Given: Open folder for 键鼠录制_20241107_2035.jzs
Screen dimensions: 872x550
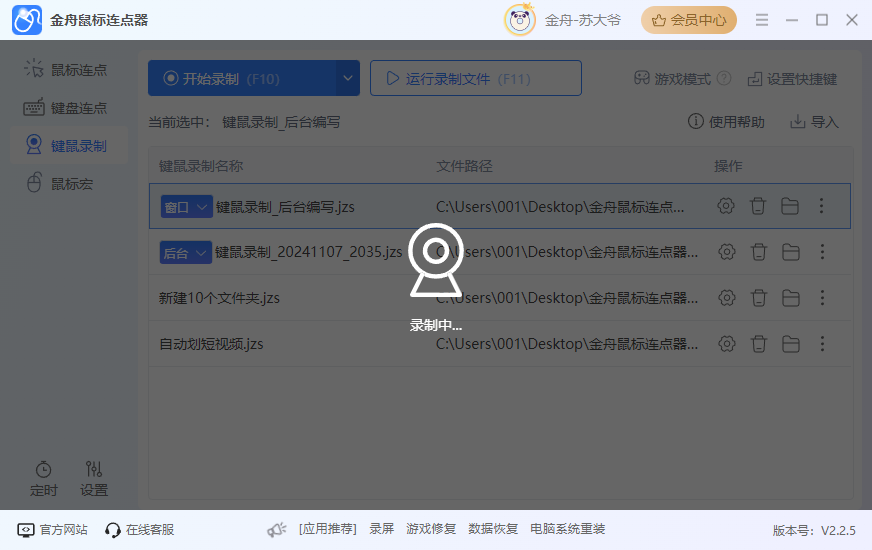Looking at the screenshot, I should [x=791, y=252].
